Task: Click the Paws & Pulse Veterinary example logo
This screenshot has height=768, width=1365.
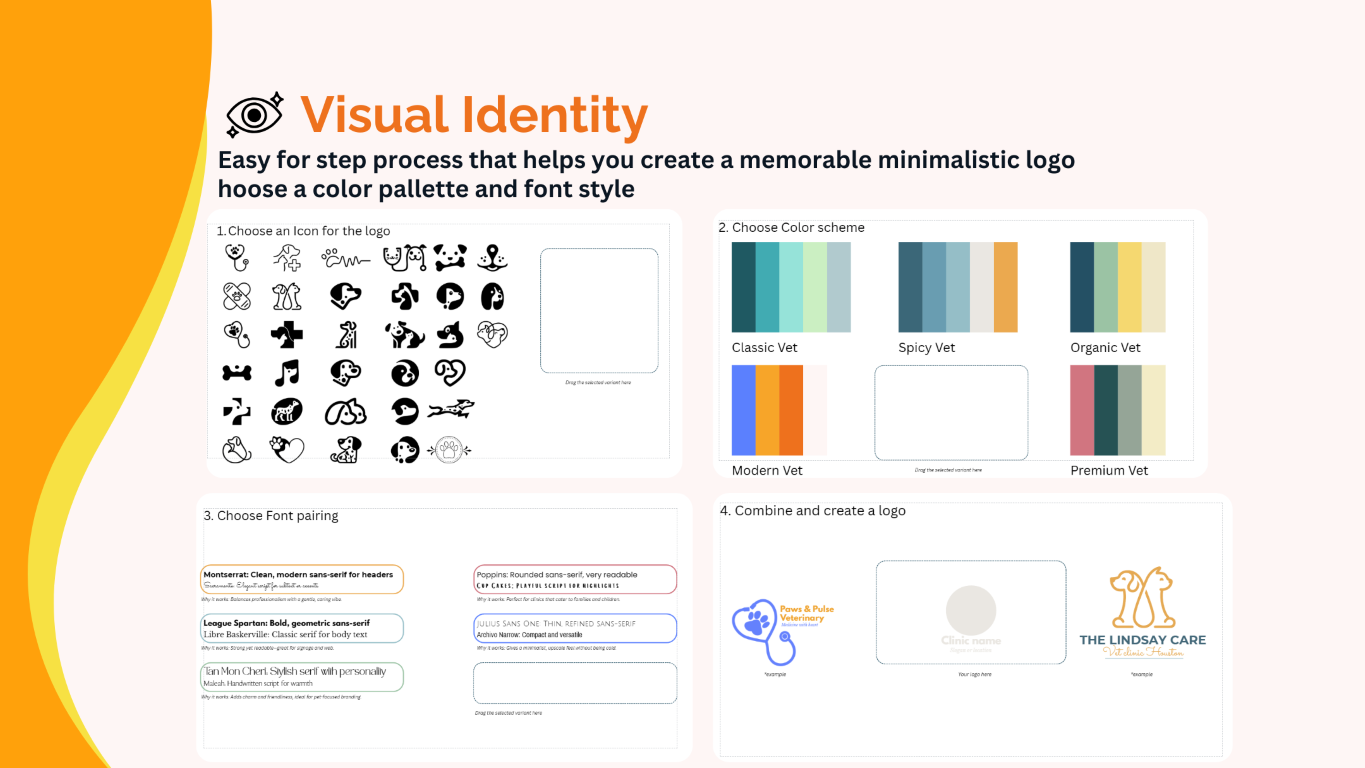Action: 782,628
